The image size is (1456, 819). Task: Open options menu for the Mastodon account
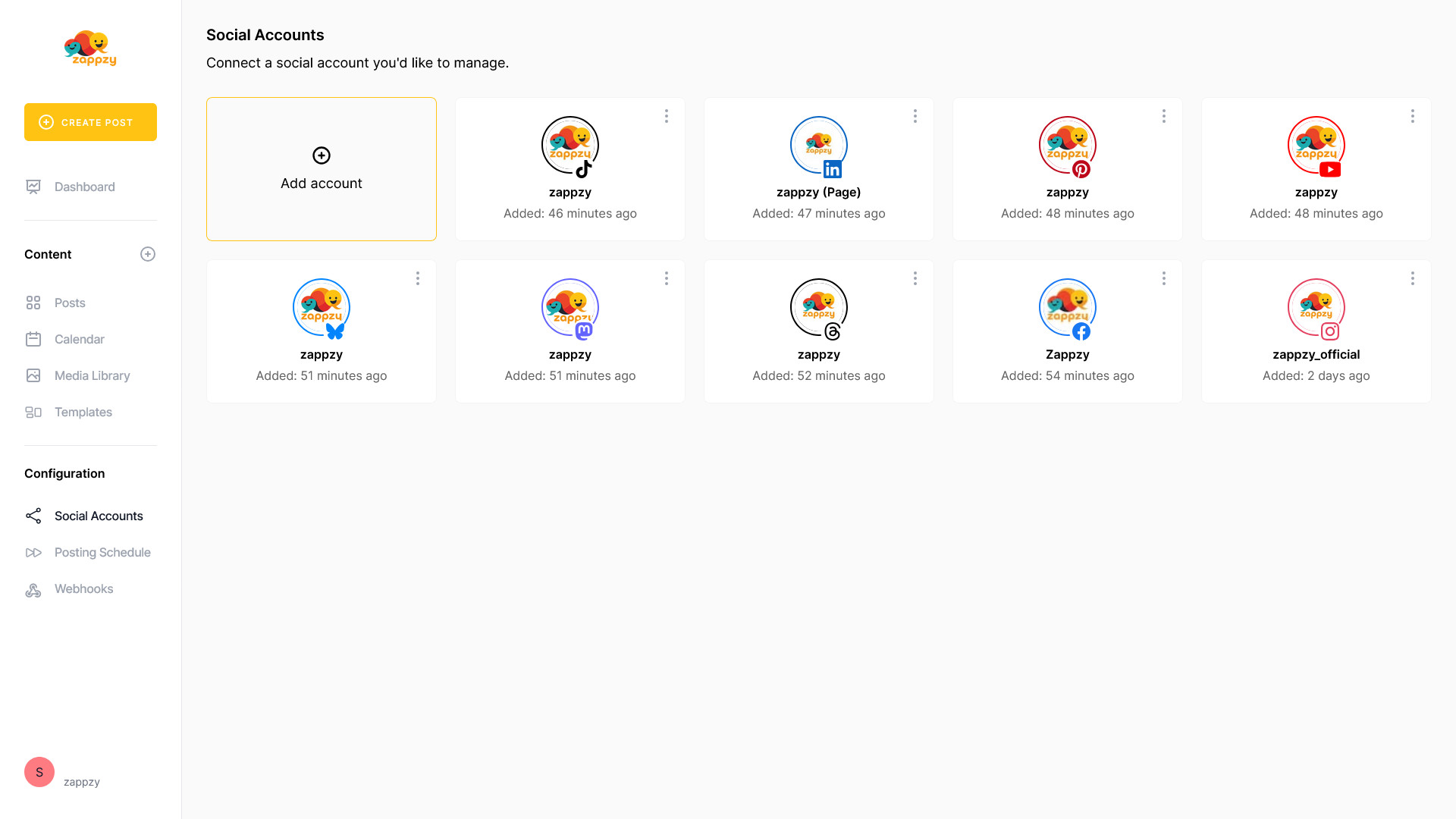tap(667, 278)
